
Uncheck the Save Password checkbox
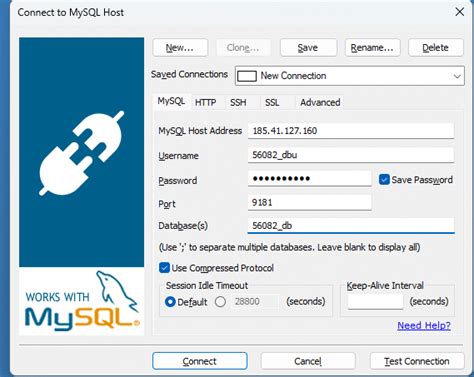384,180
